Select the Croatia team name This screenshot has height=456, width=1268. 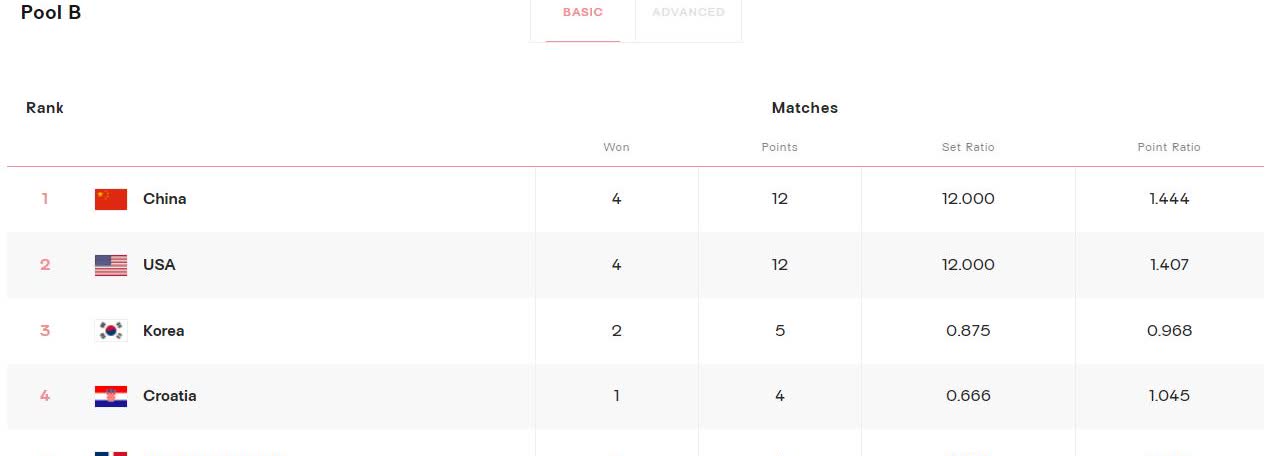170,396
